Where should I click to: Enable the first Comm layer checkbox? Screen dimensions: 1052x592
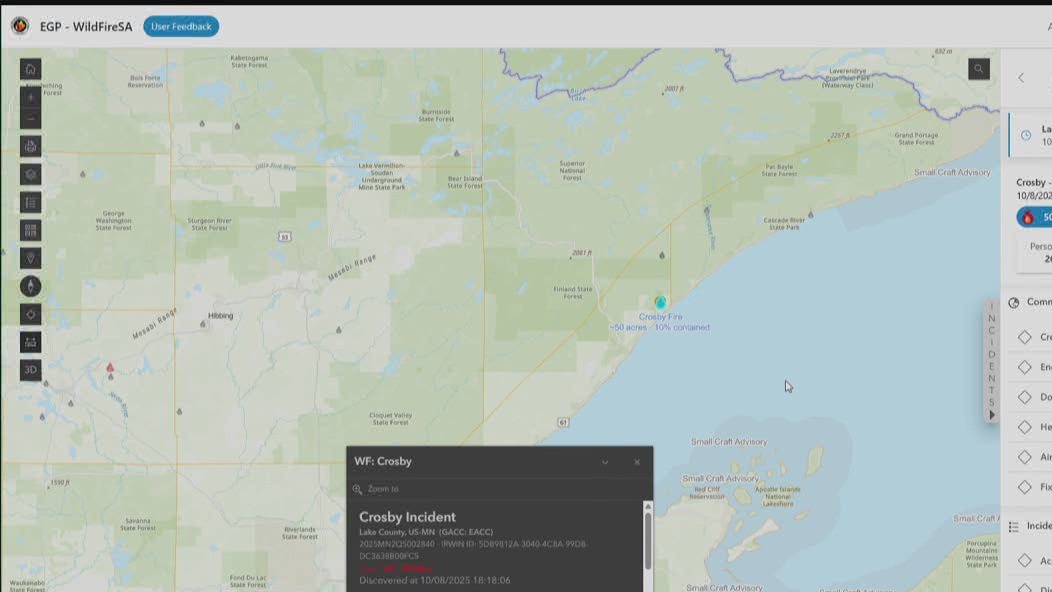click(x=1026, y=336)
